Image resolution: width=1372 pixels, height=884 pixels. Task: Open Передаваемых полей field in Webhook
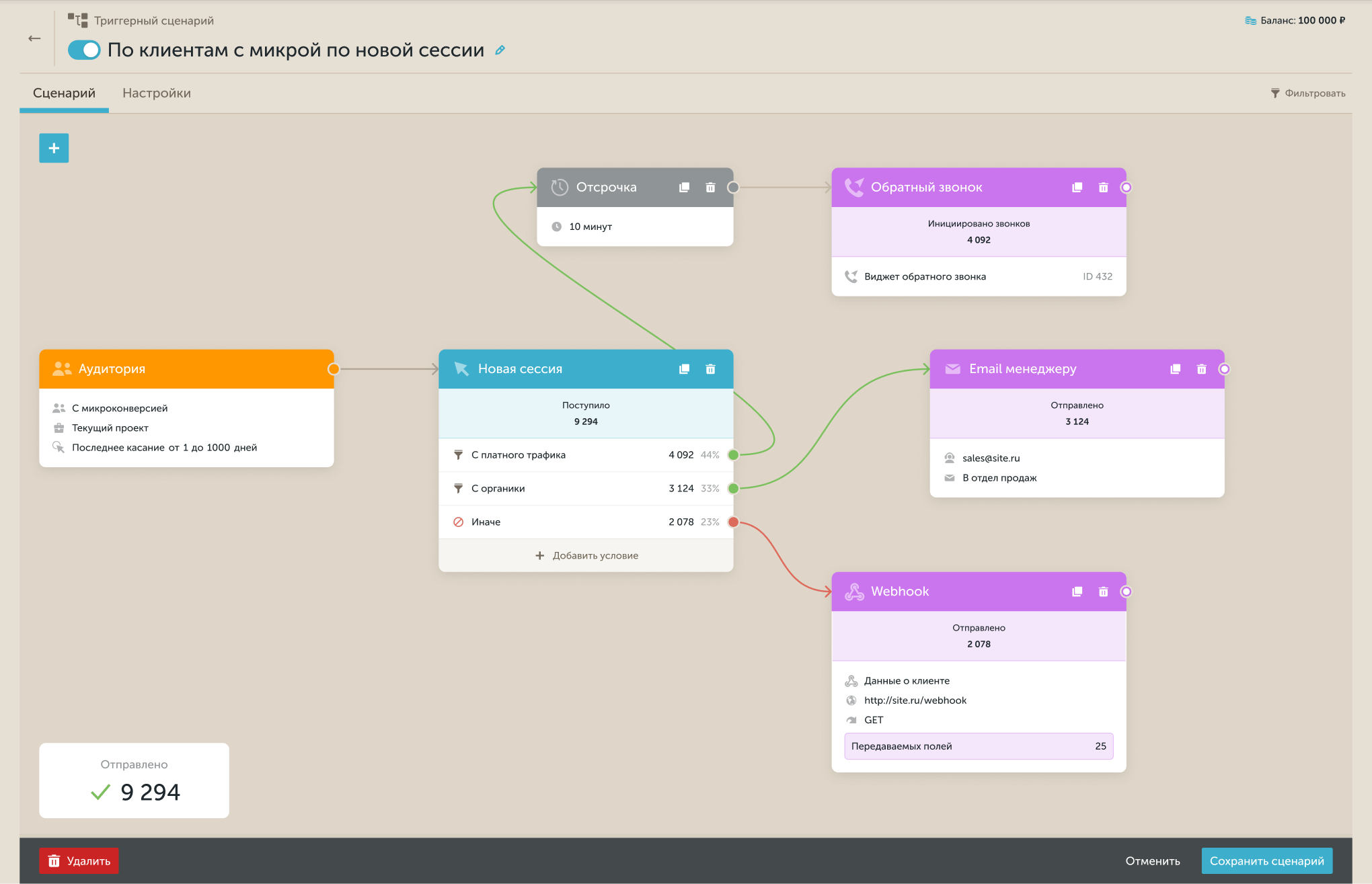[x=979, y=746]
